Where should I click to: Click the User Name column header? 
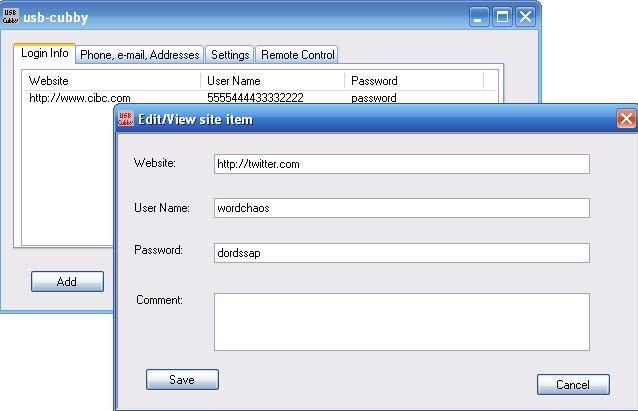coord(272,81)
